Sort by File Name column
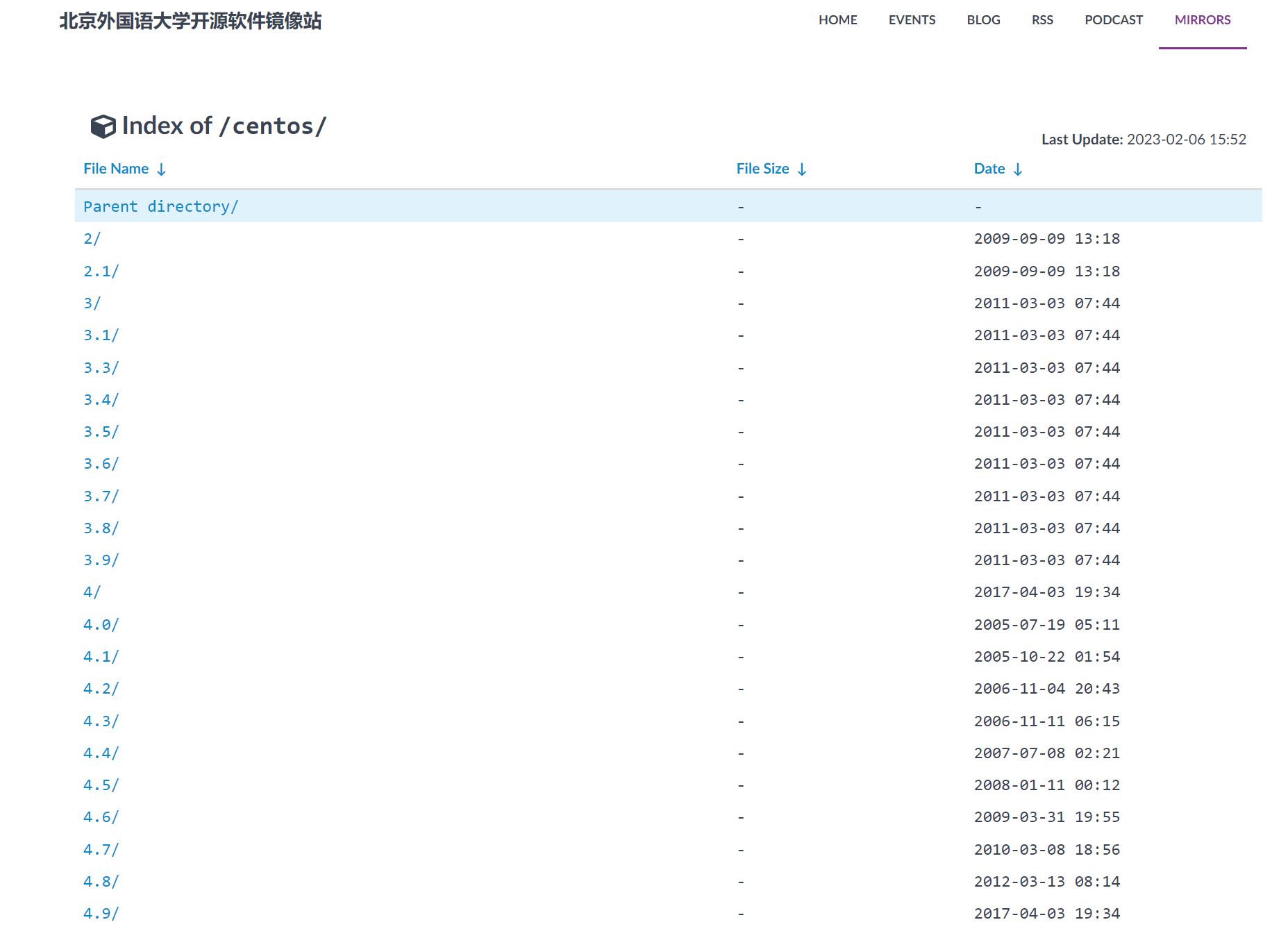This screenshot has width=1288, height=929. coord(116,169)
